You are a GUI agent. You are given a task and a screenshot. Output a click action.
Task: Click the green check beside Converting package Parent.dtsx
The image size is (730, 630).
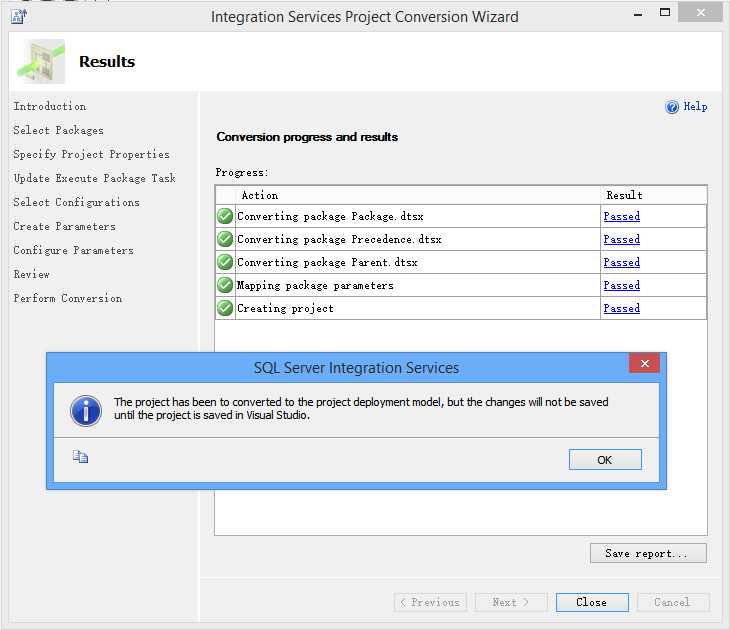pyautogui.click(x=225, y=262)
